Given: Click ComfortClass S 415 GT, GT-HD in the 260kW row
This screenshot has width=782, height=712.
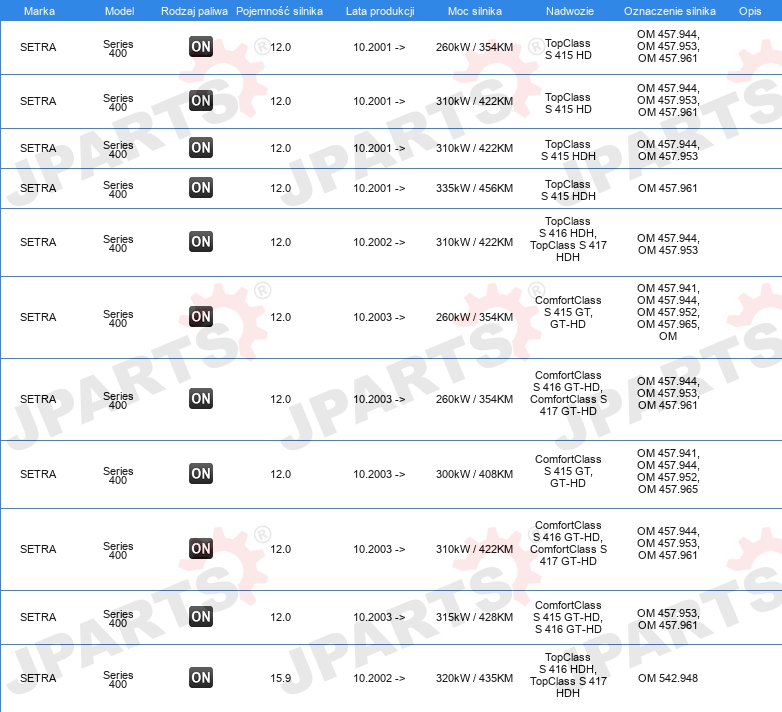Looking at the screenshot, I should point(568,312).
